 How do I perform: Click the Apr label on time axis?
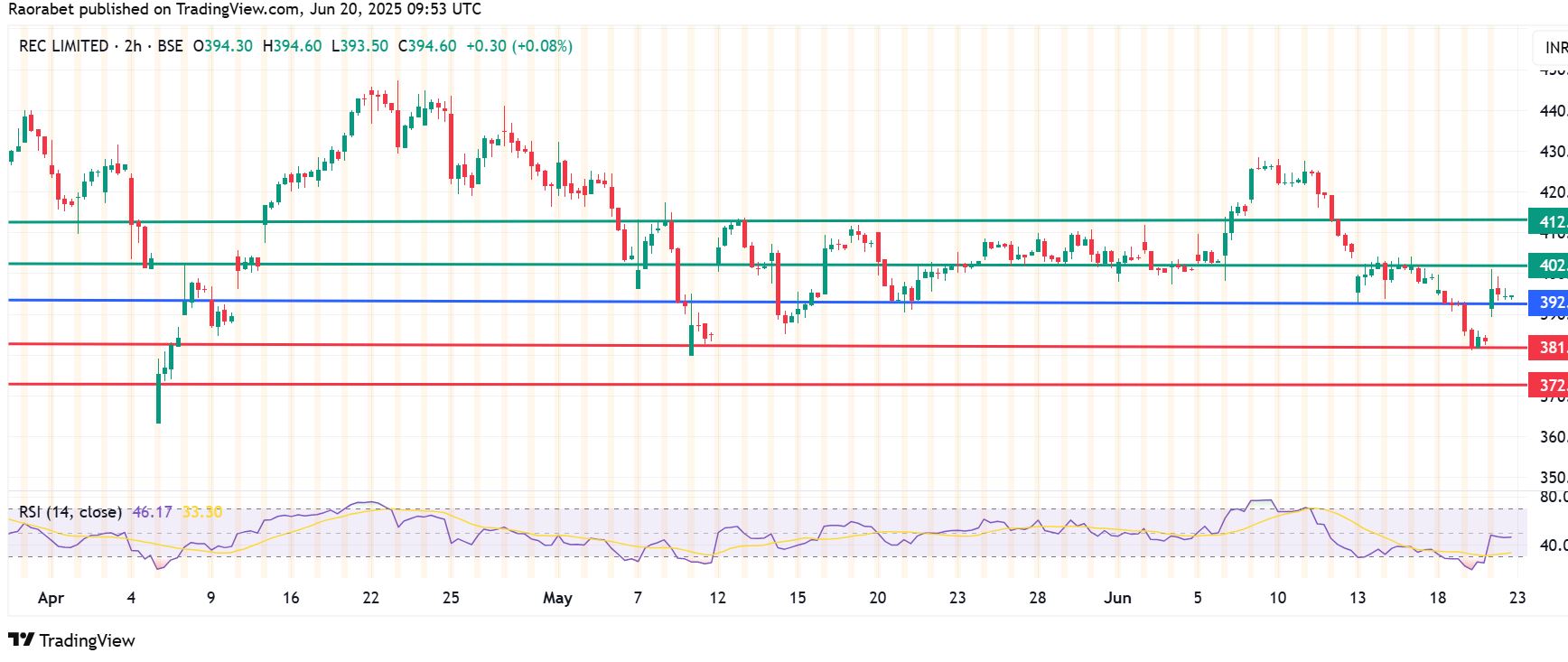point(51,598)
